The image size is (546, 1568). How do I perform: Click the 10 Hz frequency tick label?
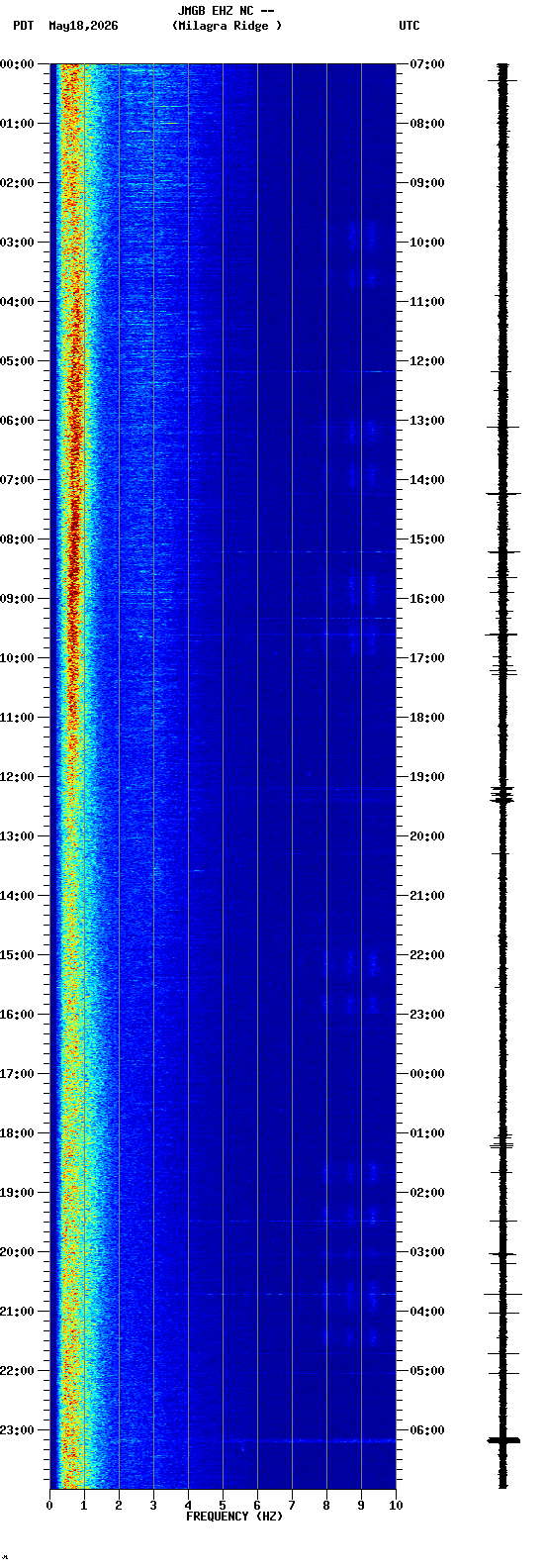(x=396, y=1506)
